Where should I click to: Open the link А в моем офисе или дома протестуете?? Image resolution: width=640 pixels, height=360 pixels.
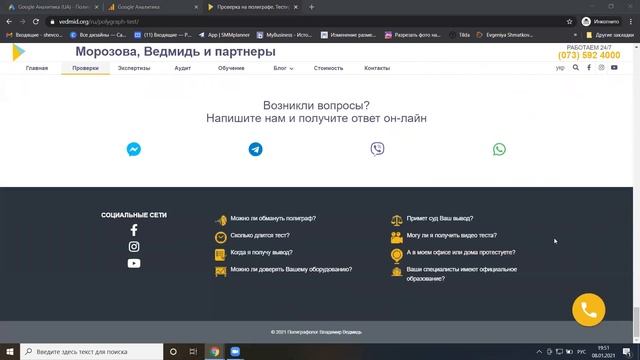click(461, 252)
